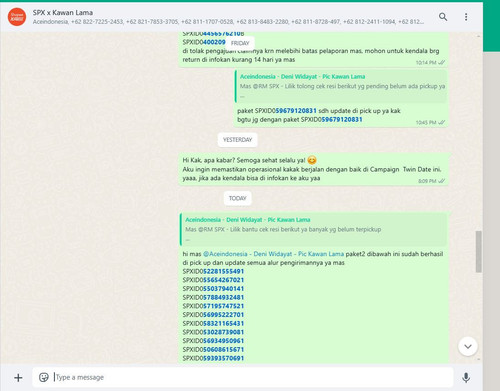
Task: Open tracking number SPXID057195747521
Action: click(x=213, y=306)
